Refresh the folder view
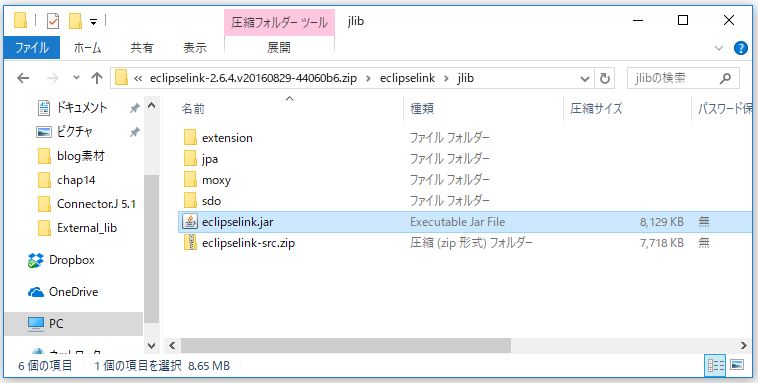 (604, 78)
